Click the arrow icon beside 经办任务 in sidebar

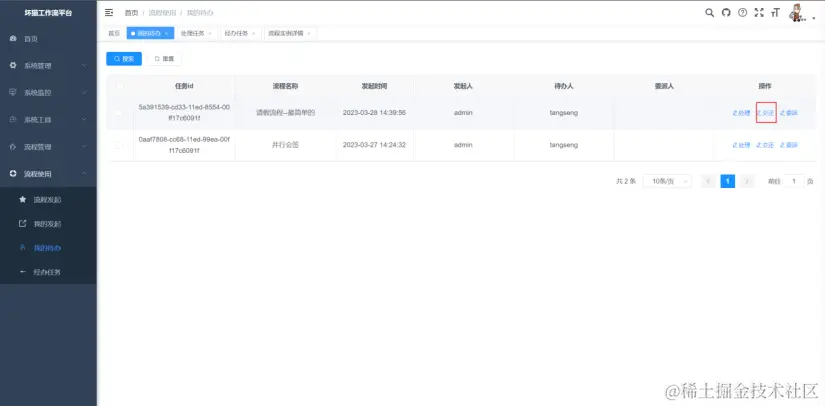click(x=23, y=272)
